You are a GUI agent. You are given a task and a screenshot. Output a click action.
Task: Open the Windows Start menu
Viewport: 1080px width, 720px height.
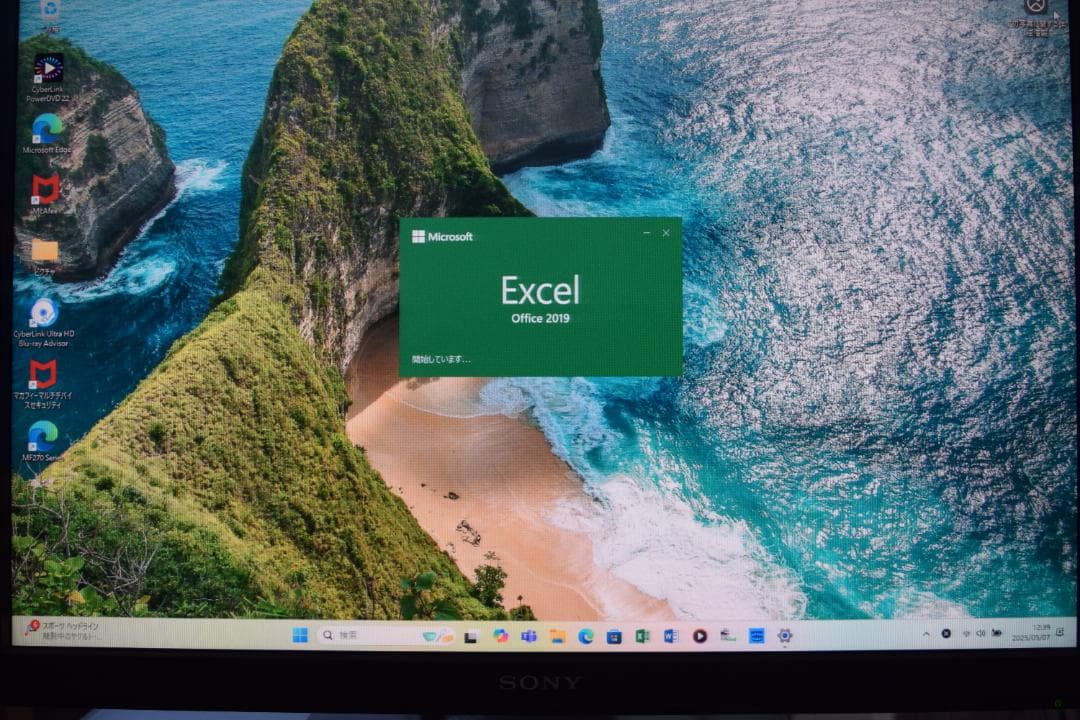pos(300,636)
